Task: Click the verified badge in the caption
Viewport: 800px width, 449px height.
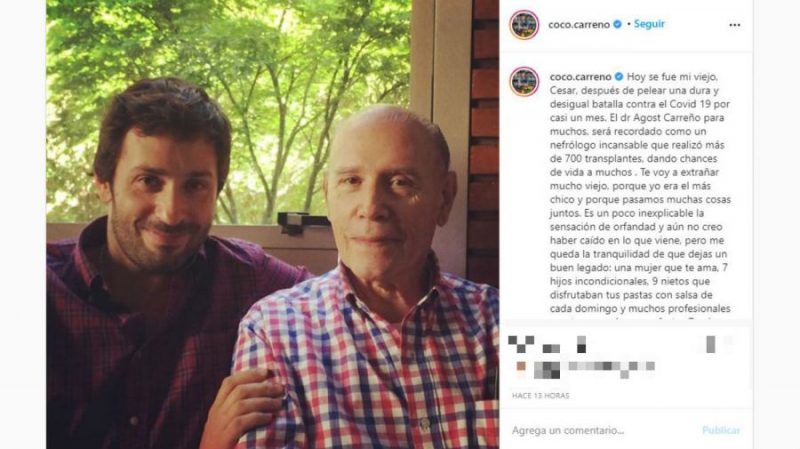Action: tap(619, 77)
